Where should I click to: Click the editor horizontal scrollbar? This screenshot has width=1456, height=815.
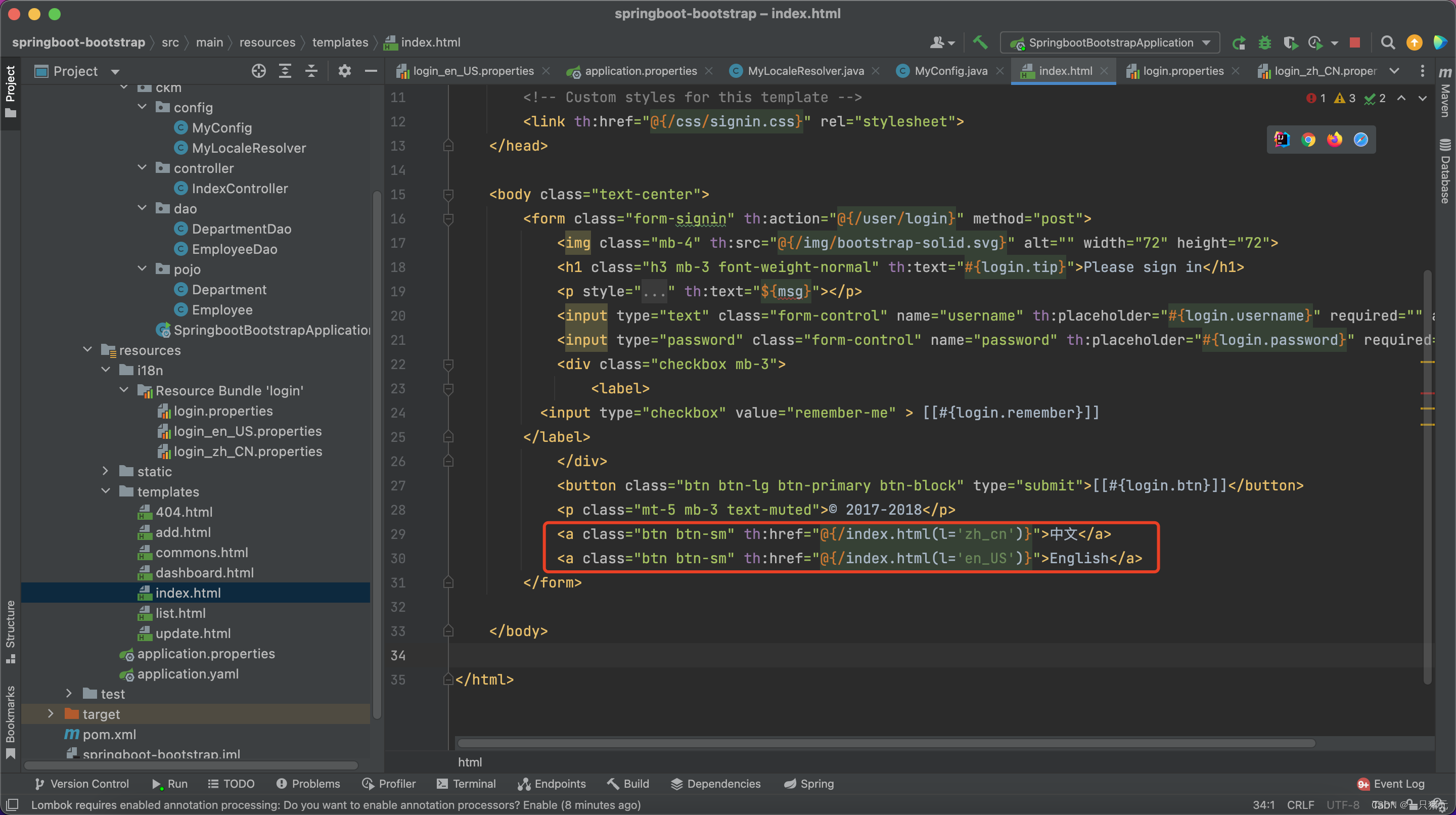(886, 743)
